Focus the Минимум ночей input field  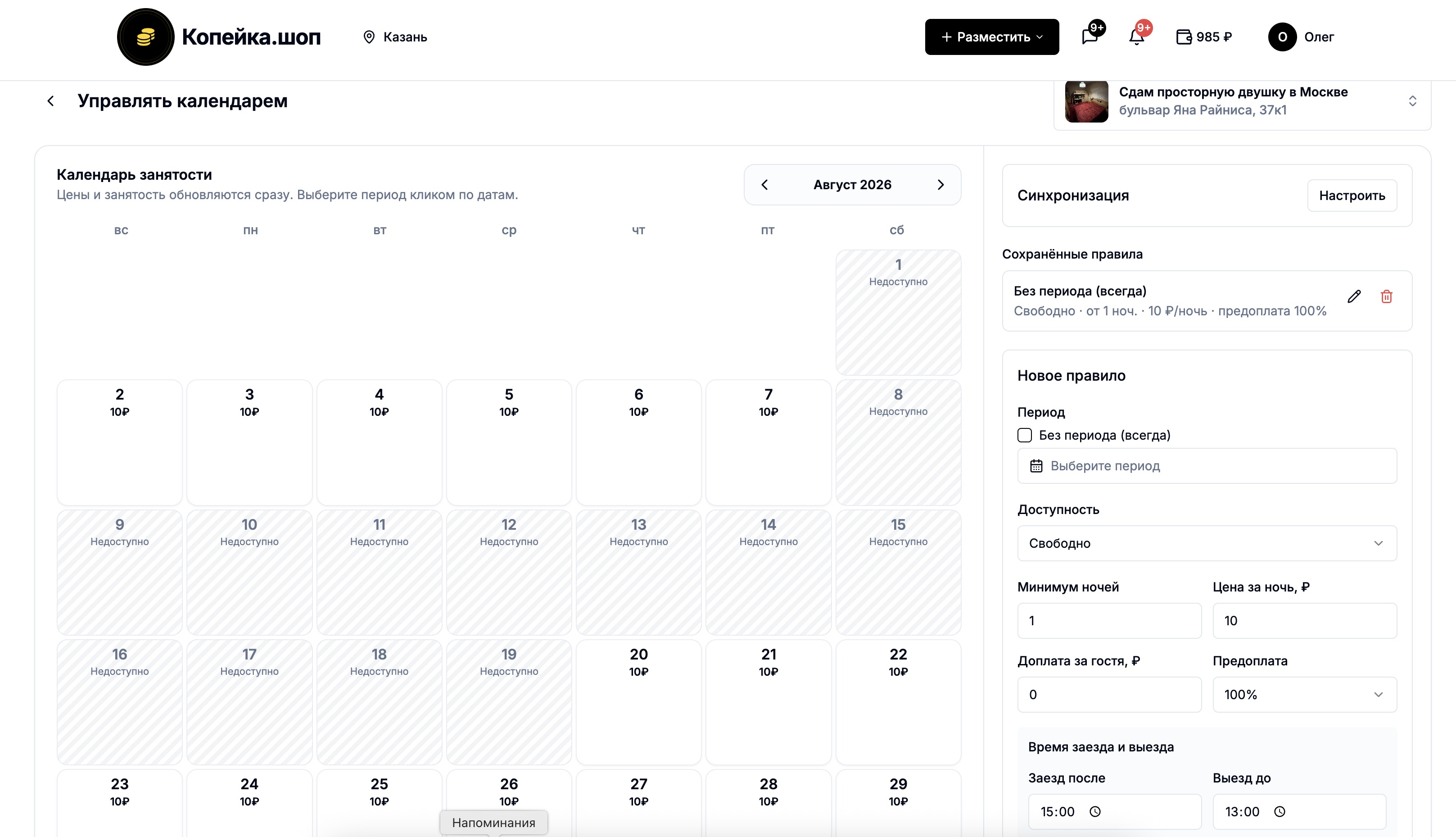click(1109, 621)
